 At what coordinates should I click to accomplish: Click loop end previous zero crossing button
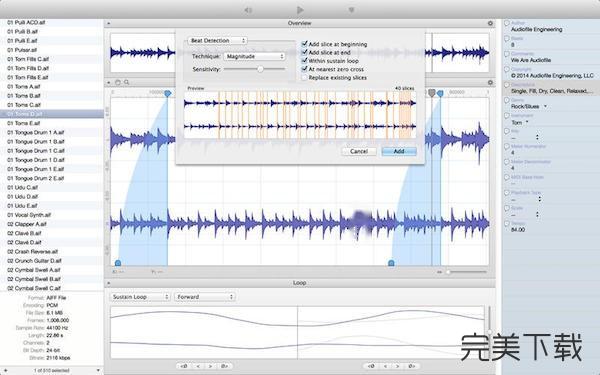click(371, 366)
